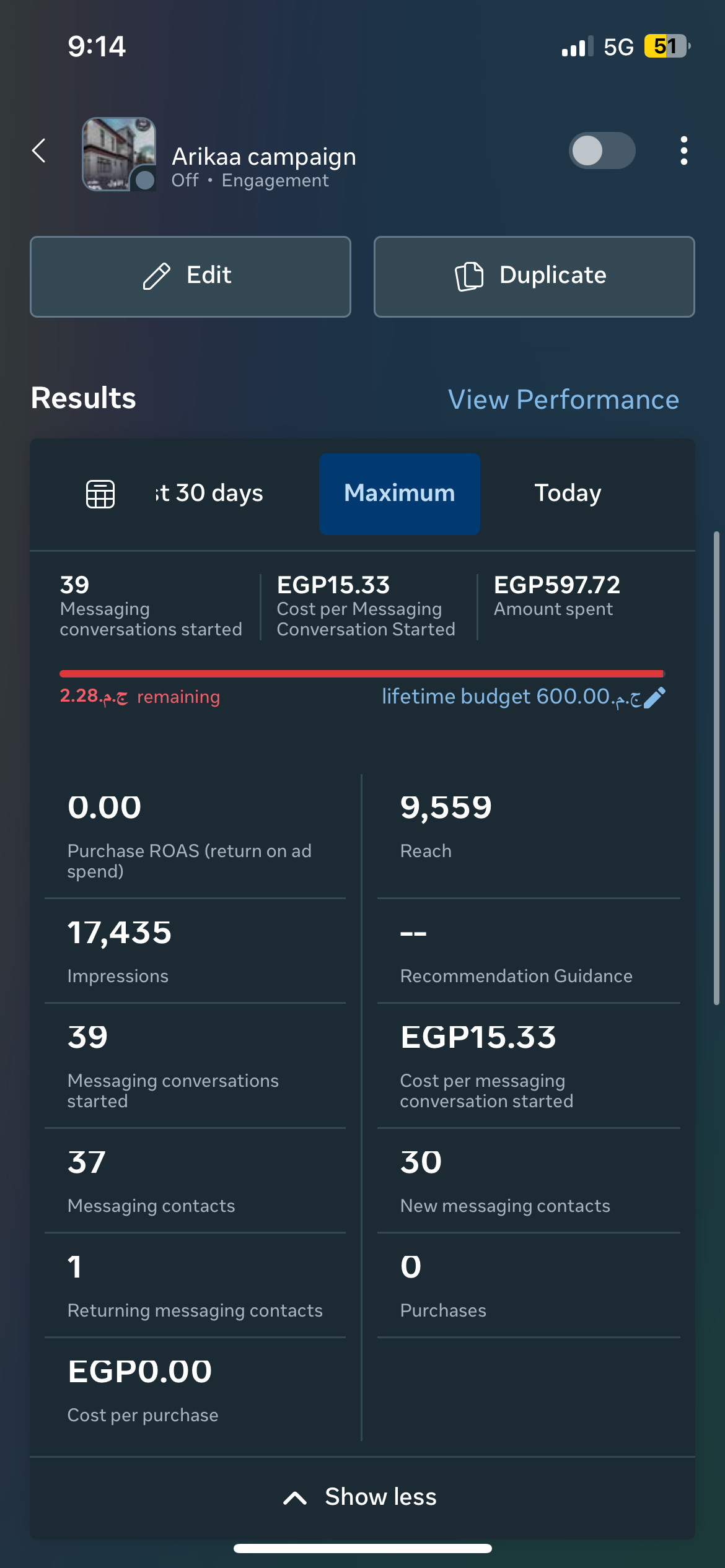This screenshot has width=725, height=1568.
Task: Switch to the Today tab
Action: click(568, 494)
